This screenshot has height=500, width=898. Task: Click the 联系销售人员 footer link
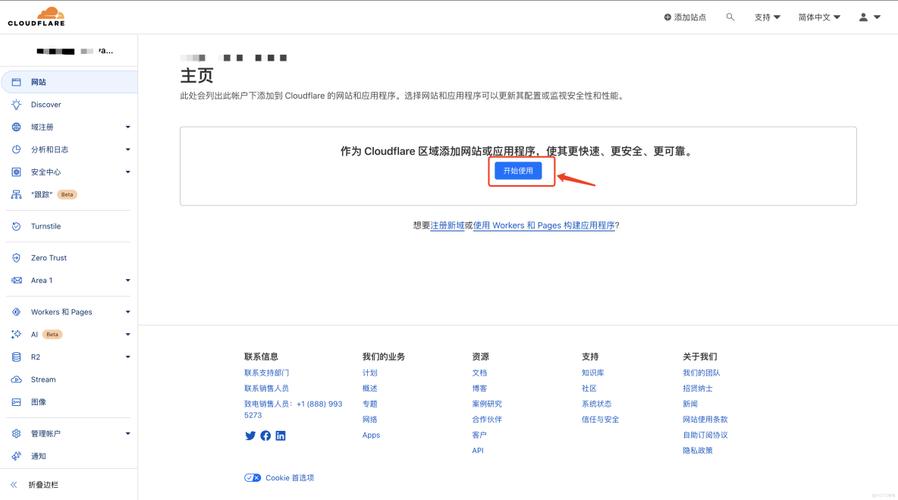click(266, 388)
